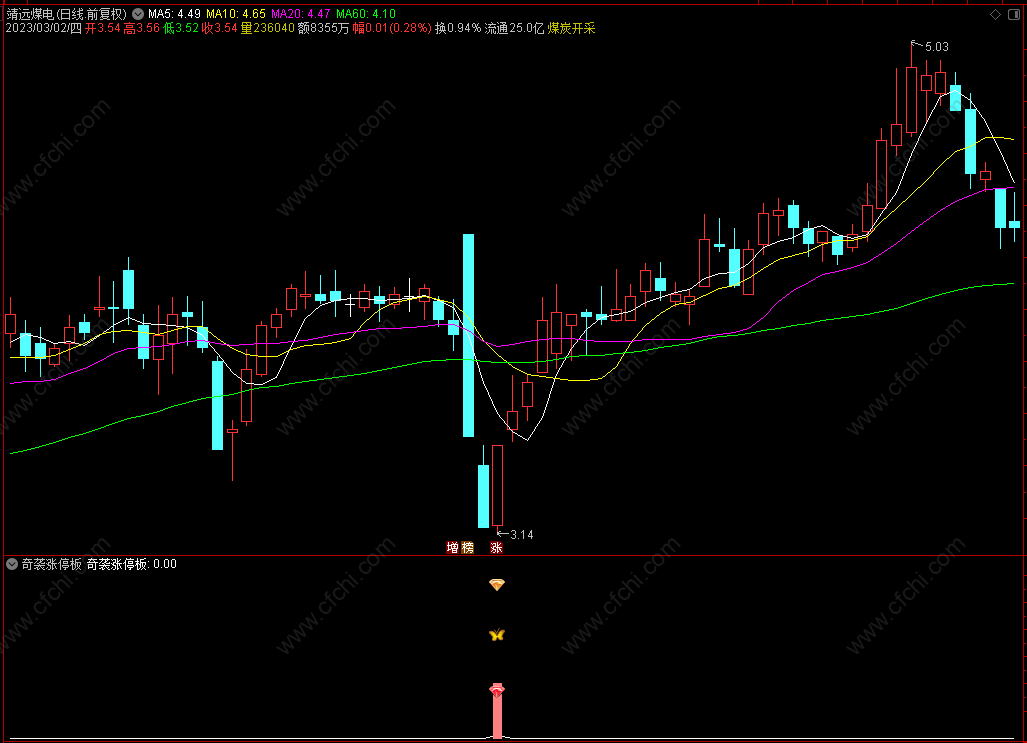Click the 5.03 highest price label
The height and width of the screenshot is (743, 1027).
point(937,47)
